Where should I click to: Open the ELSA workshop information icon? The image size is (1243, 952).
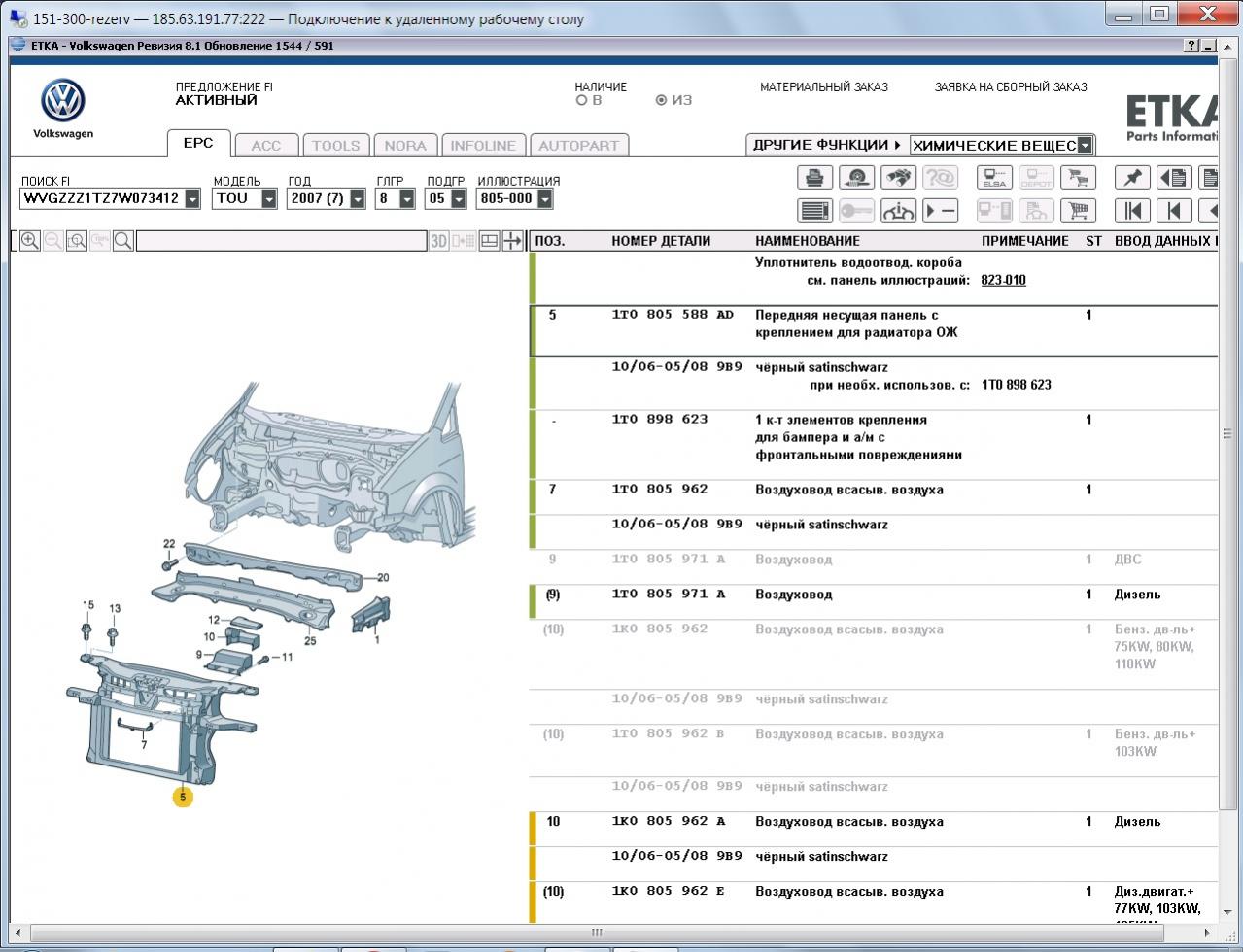pyautogui.click(x=994, y=178)
